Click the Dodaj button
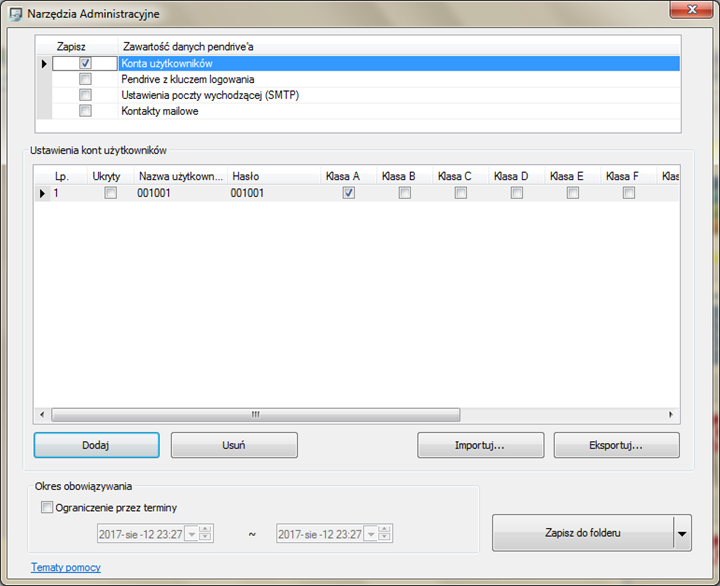This screenshot has width=720, height=586. (x=96, y=445)
